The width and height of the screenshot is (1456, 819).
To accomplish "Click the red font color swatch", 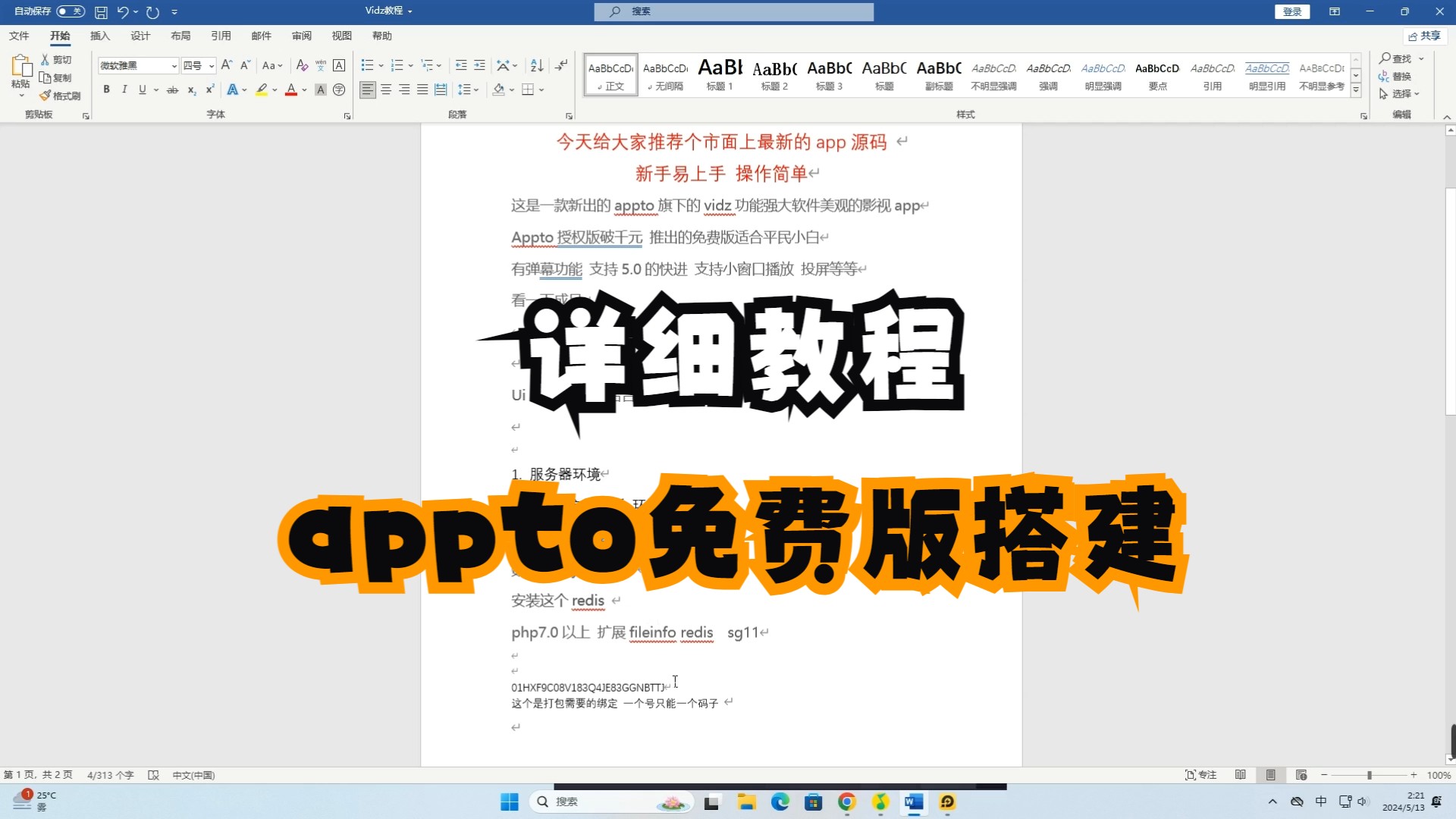I will pyautogui.click(x=291, y=89).
